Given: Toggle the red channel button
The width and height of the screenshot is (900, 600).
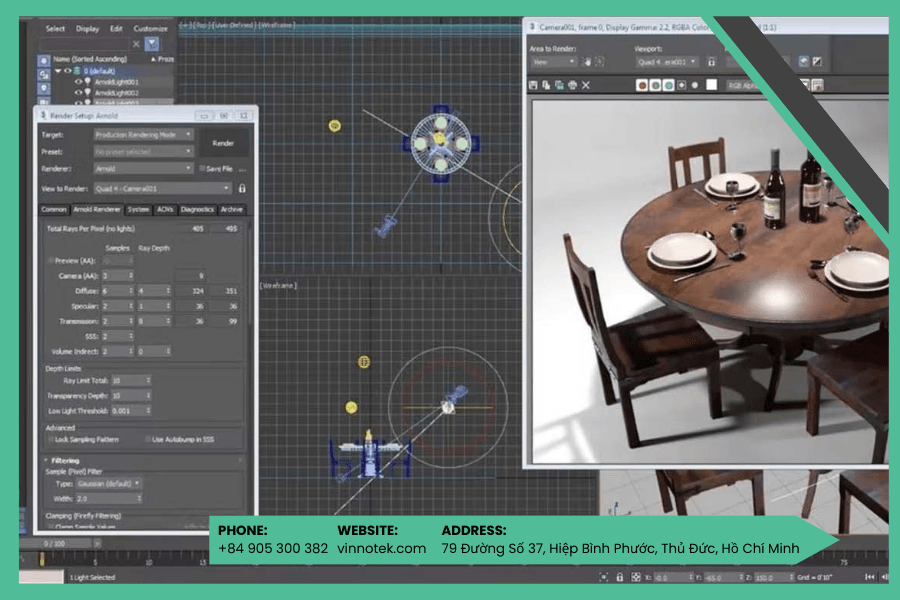Looking at the screenshot, I should pos(642,85).
